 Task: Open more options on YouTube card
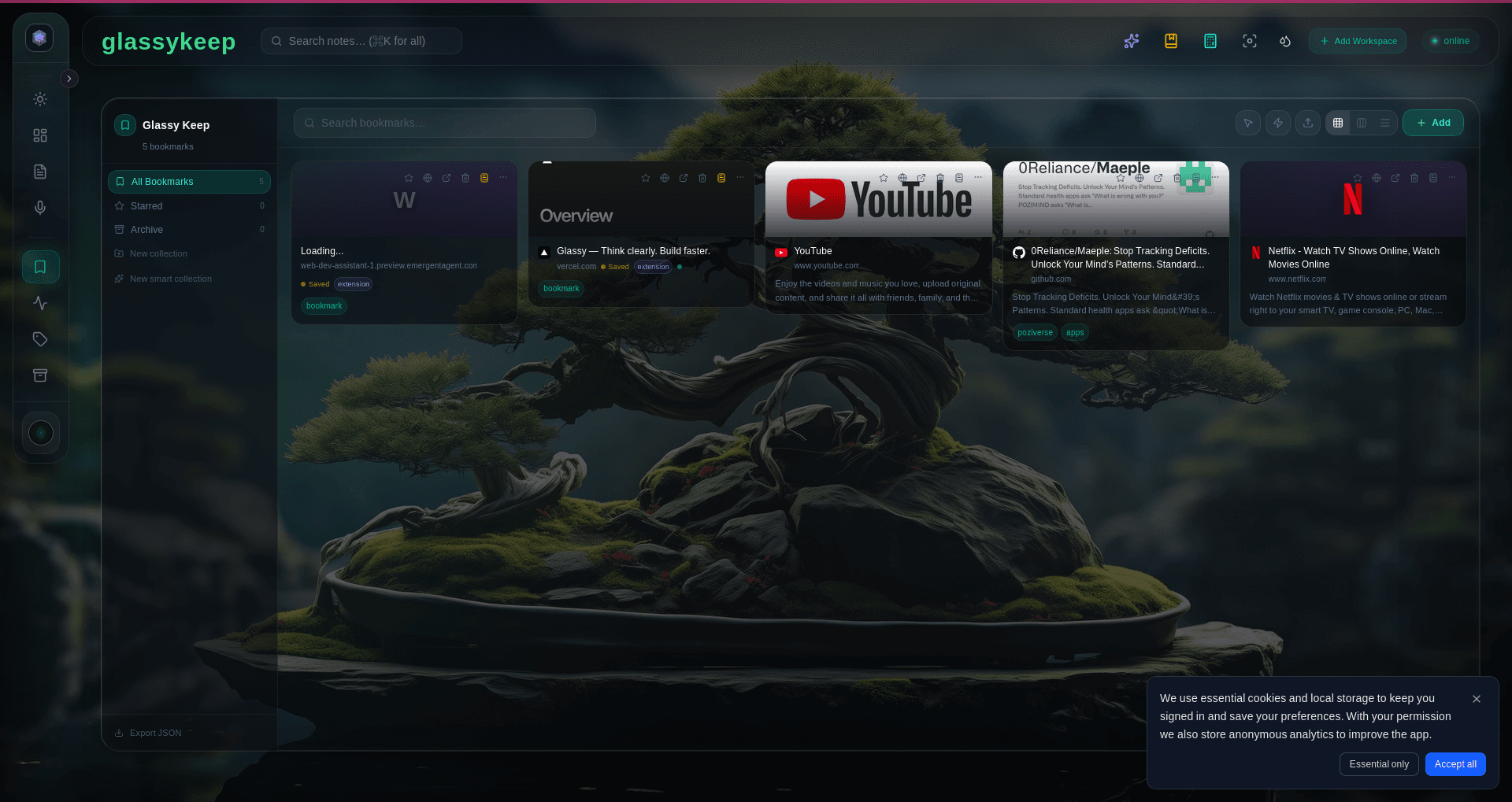pyautogui.click(x=978, y=178)
